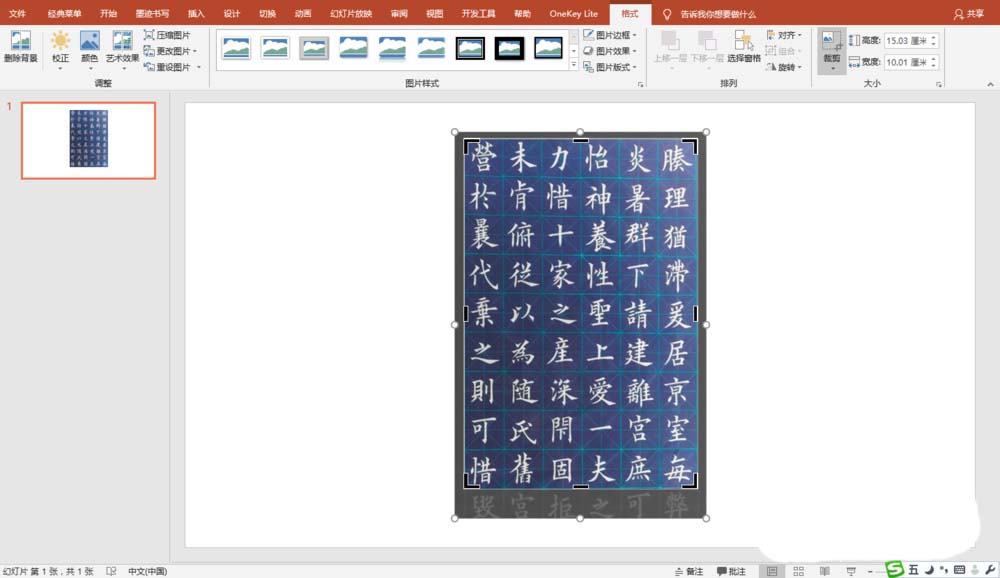Apply the thick black frame picture style
This screenshot has width=1000, height=578.
(509, 48)
